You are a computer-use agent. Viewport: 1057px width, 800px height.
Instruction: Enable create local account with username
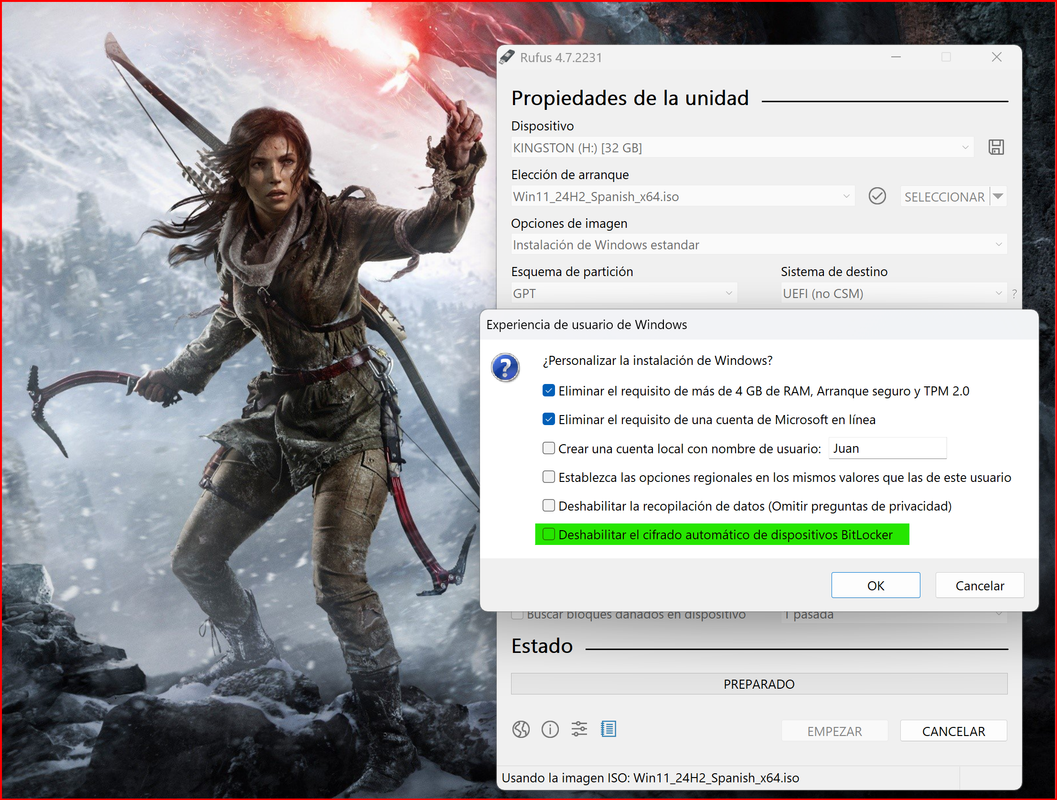(x=549, y=448)
